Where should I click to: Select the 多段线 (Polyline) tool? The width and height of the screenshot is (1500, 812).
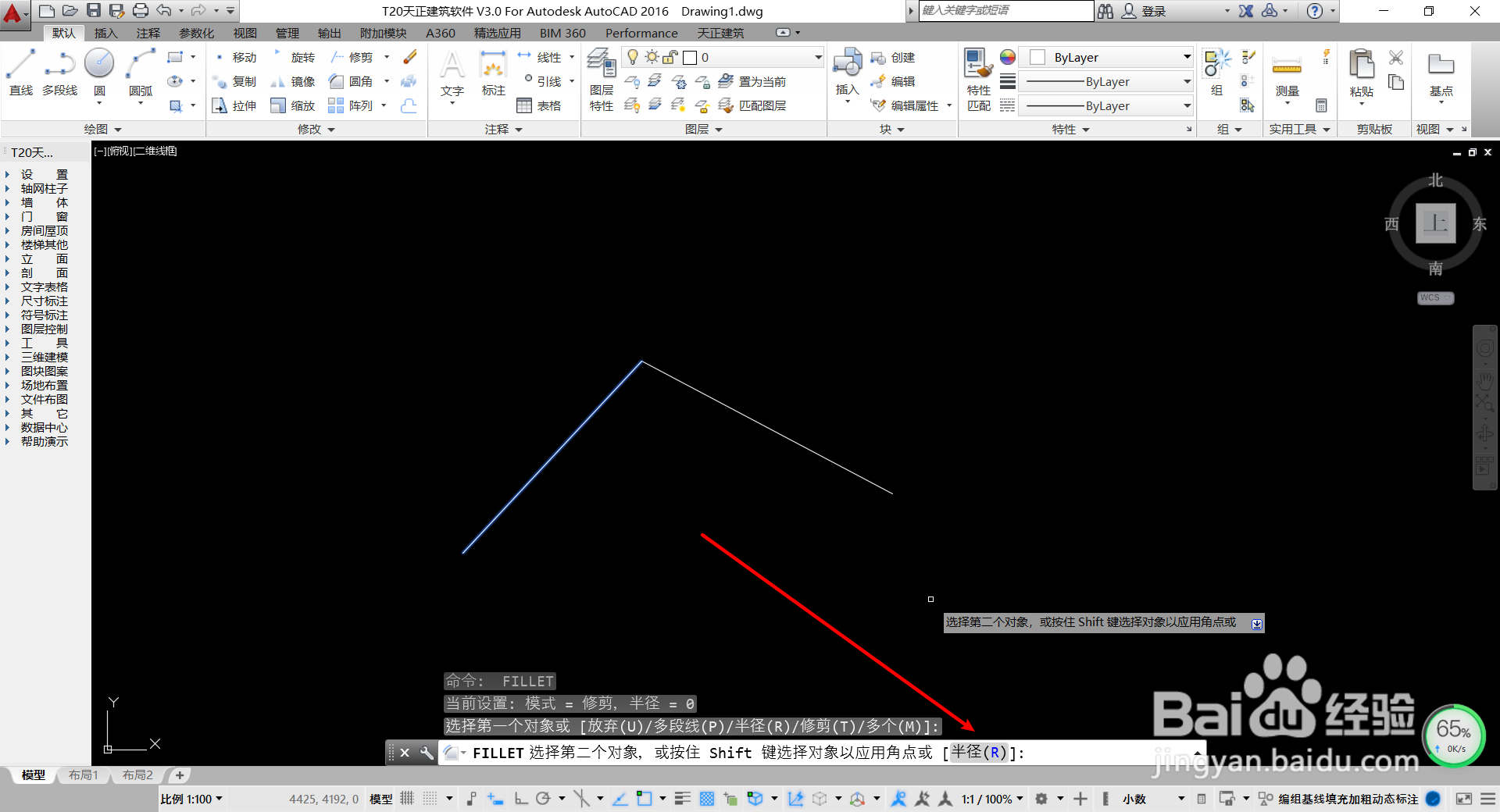click(x=59, y=72)
